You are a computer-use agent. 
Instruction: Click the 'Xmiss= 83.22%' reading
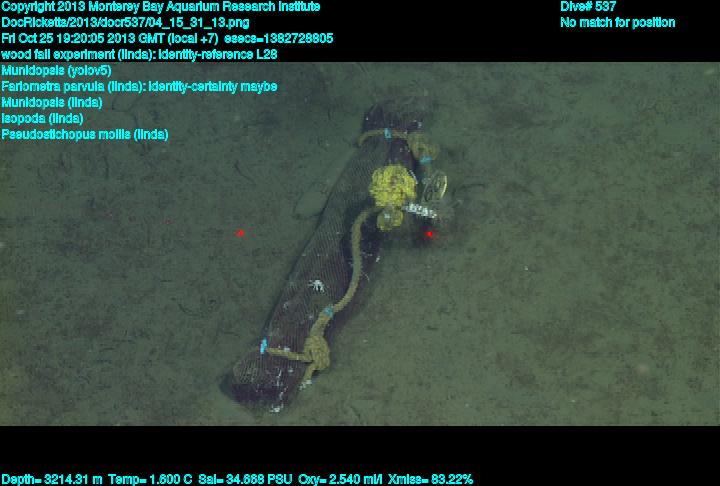tap(430, 480)
